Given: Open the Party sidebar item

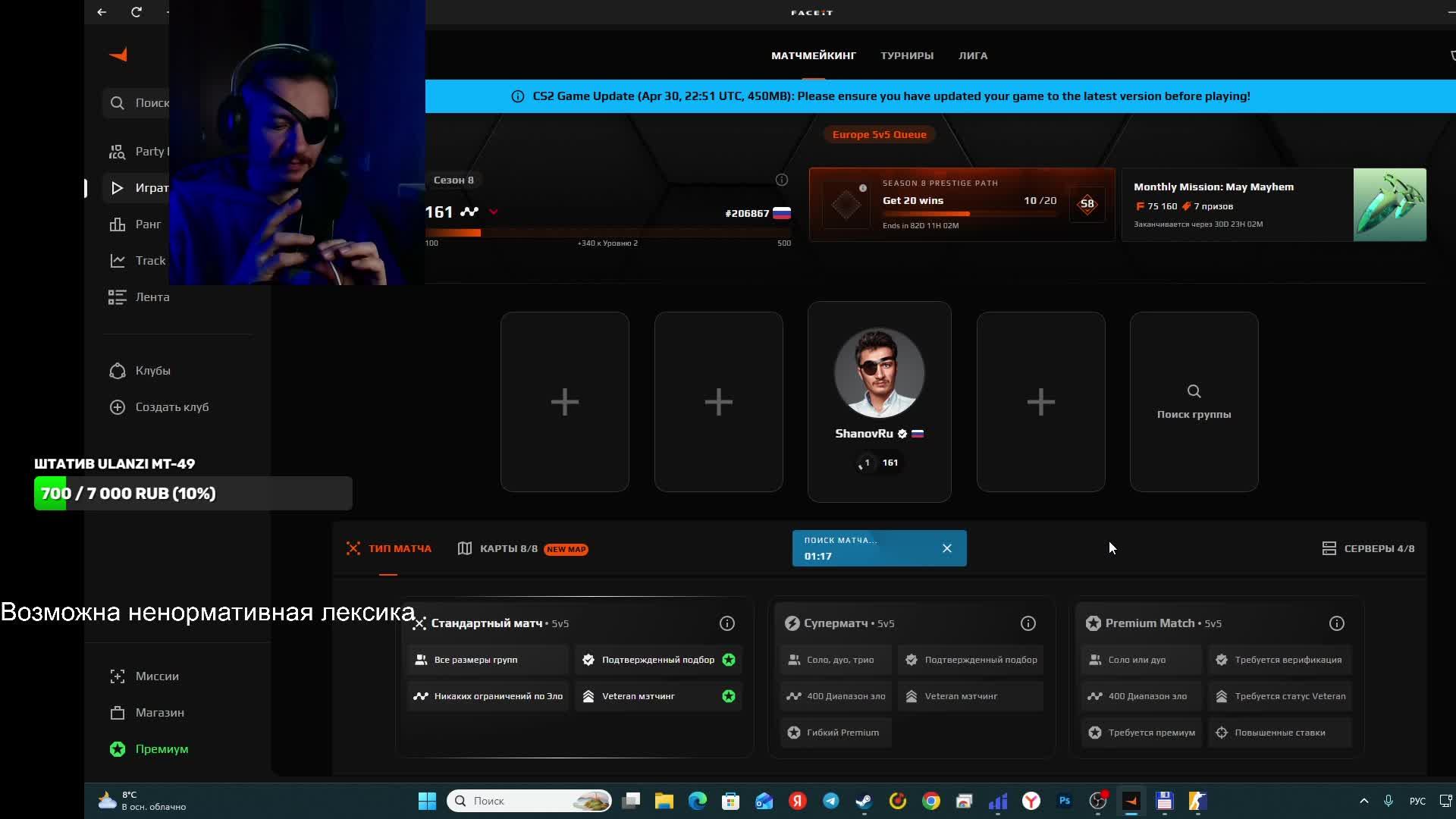Looking at the screenshot, I should (139, 152).
